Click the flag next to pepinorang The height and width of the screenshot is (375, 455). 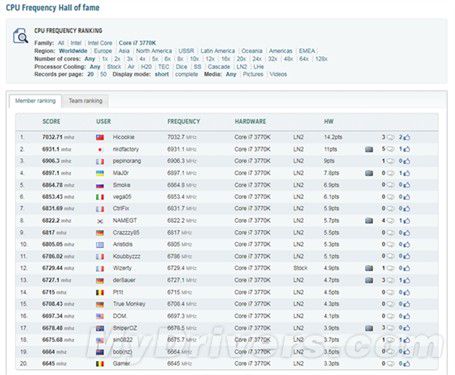(100, 161)
